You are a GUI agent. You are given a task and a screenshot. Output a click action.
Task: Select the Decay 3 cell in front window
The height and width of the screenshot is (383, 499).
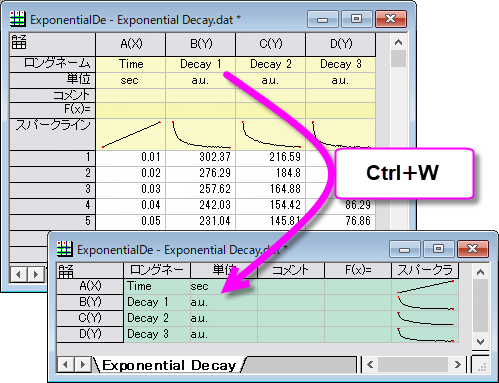pos(157,334)
